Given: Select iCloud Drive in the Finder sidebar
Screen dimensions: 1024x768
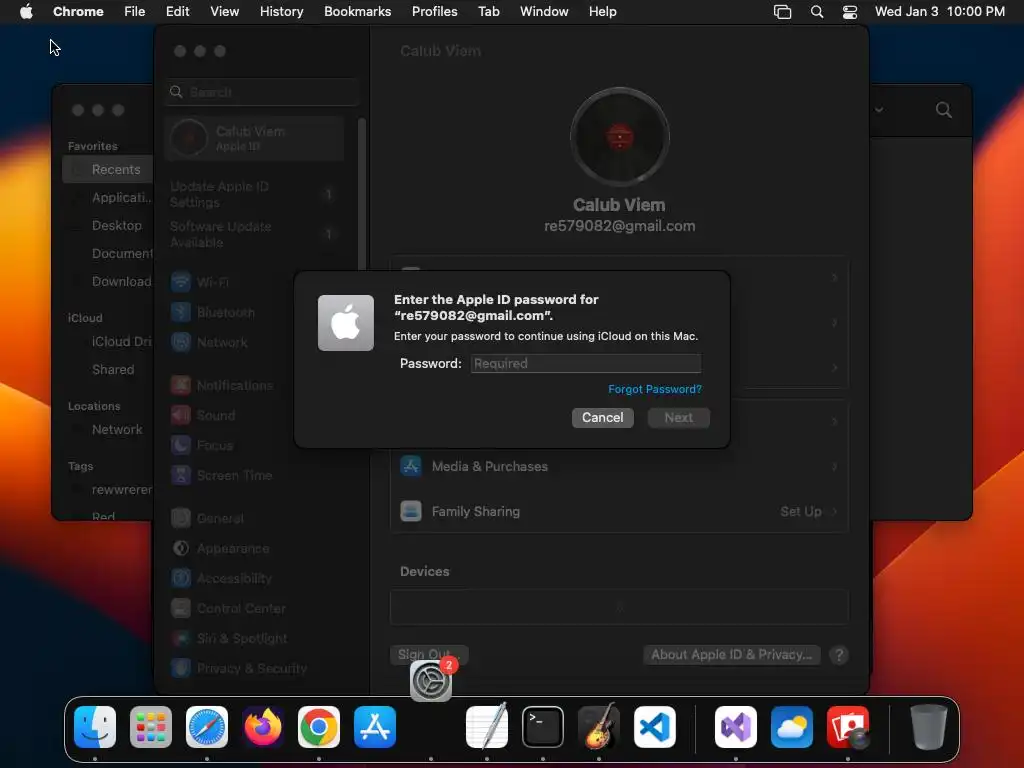Looking at the screenshot, I should 108,342.
